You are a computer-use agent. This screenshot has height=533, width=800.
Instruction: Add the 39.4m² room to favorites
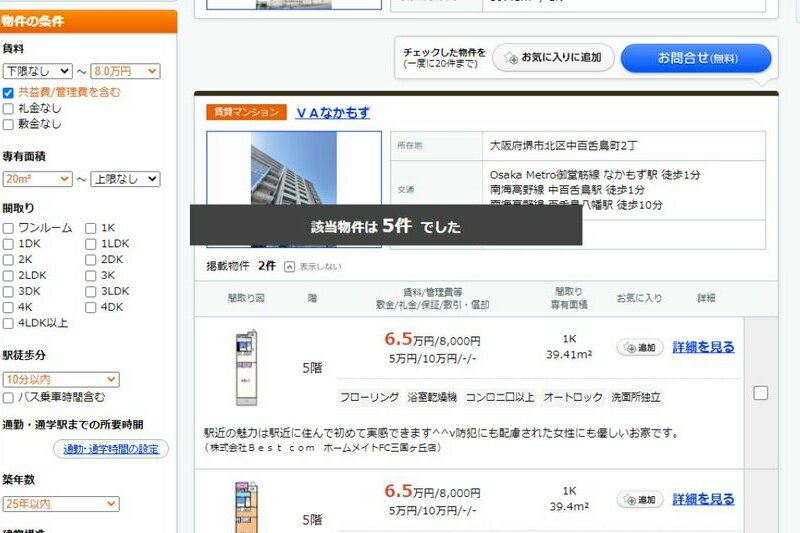[640, 499]
